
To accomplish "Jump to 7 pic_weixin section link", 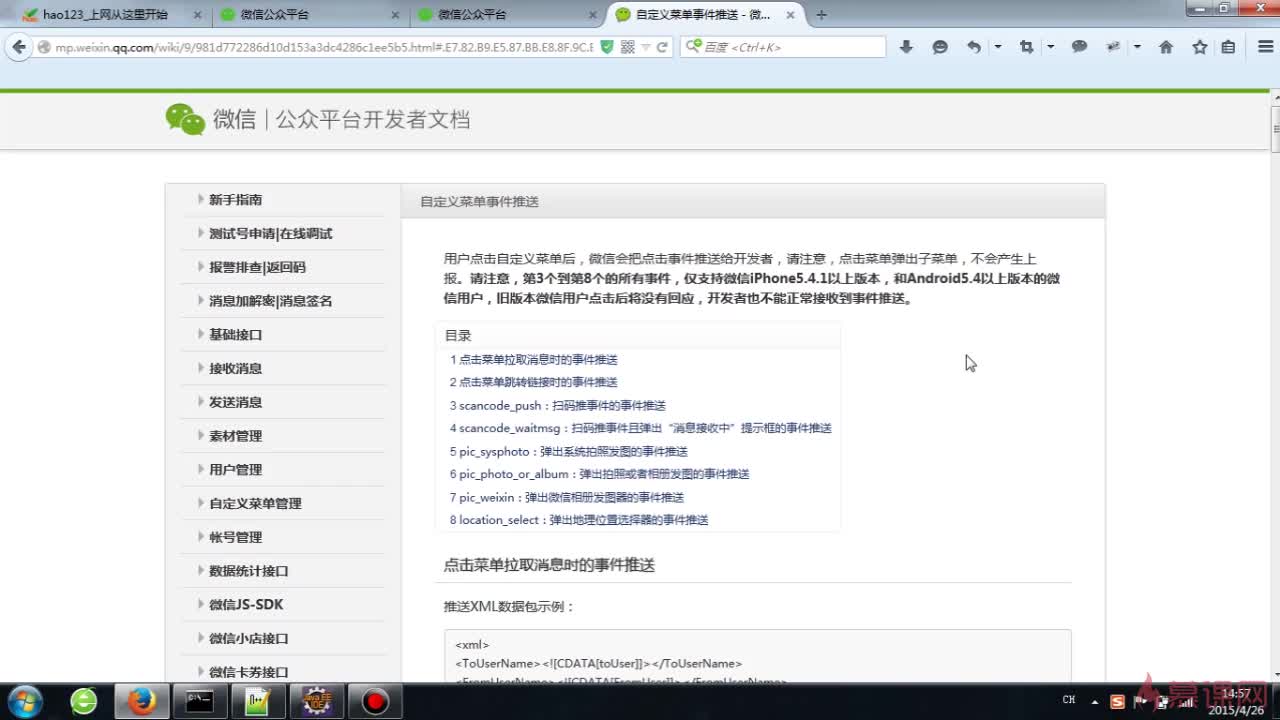I will tap(567, 497).
